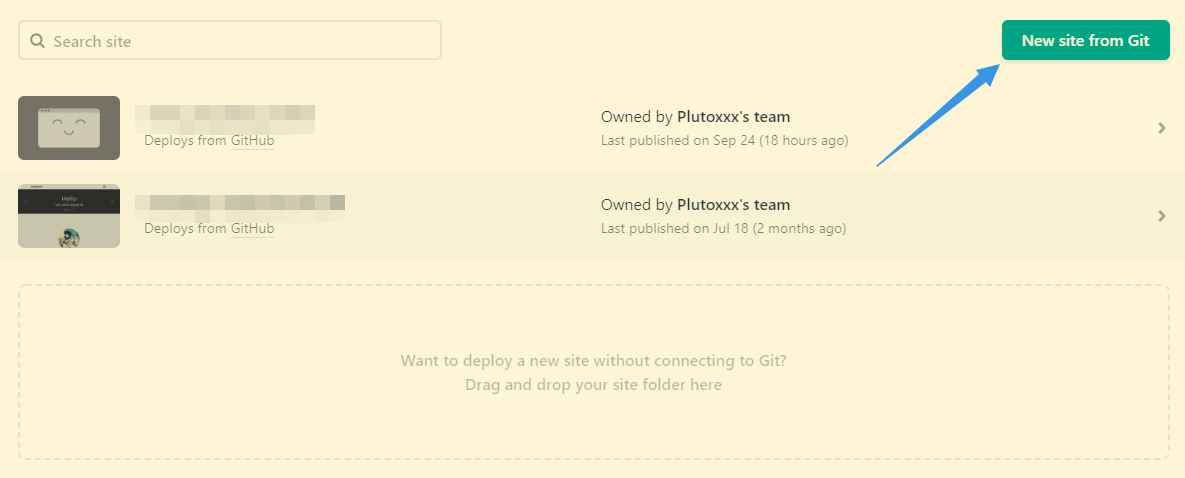Click the blurred name of the second site
The image size is (1185, 478).
tap(240, 205)
